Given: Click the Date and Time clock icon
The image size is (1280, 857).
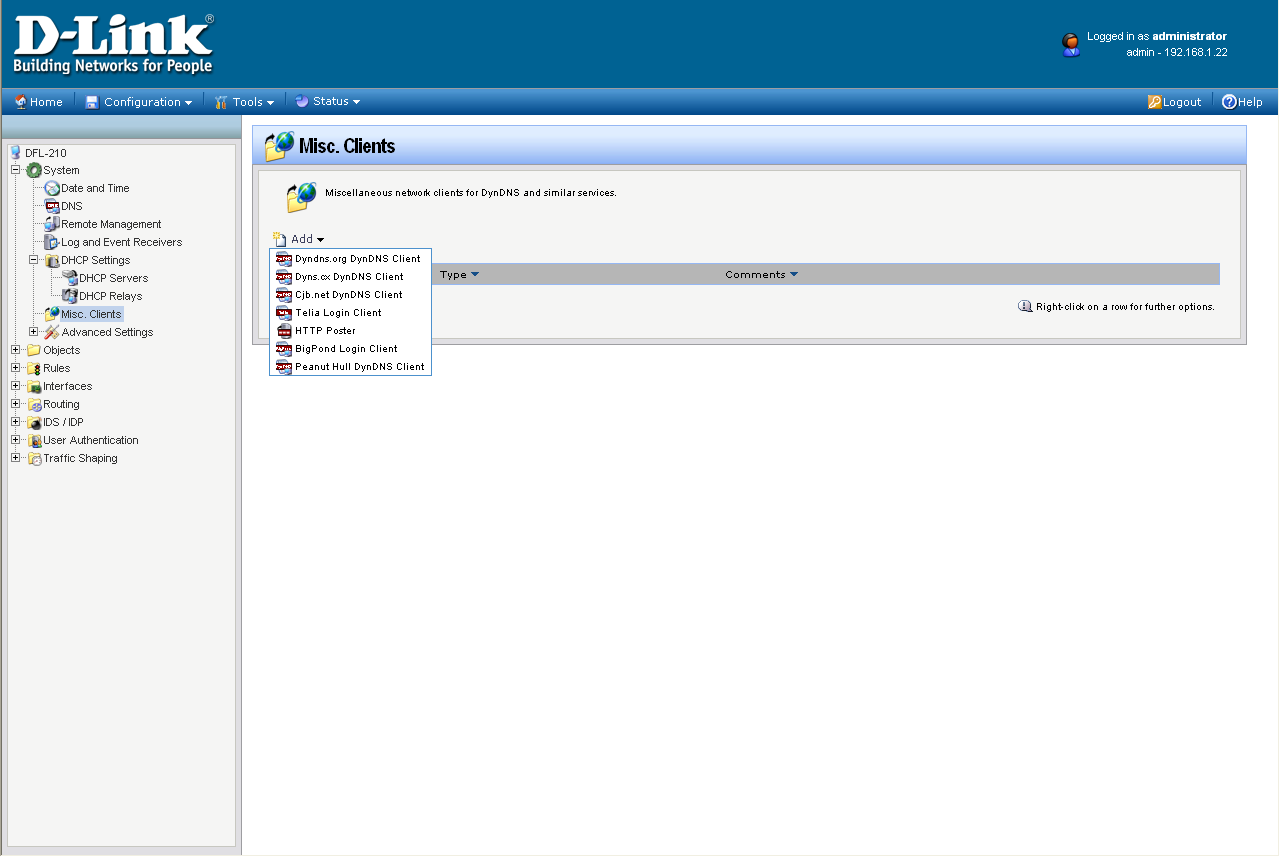Looking at the screenshot, I should pyautogui.click(x=52, y=188).
